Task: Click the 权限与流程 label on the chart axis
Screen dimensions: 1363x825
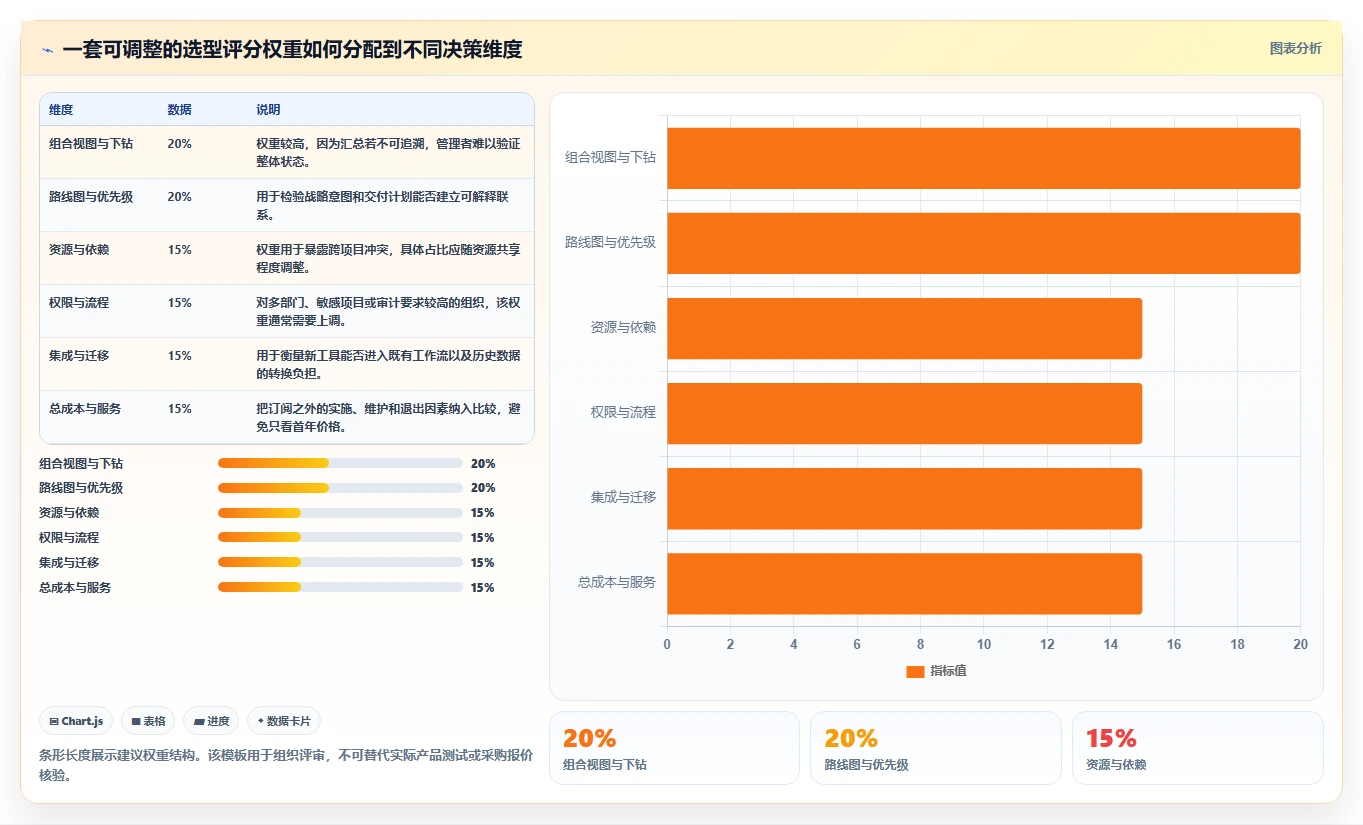Action: [624, 413]
